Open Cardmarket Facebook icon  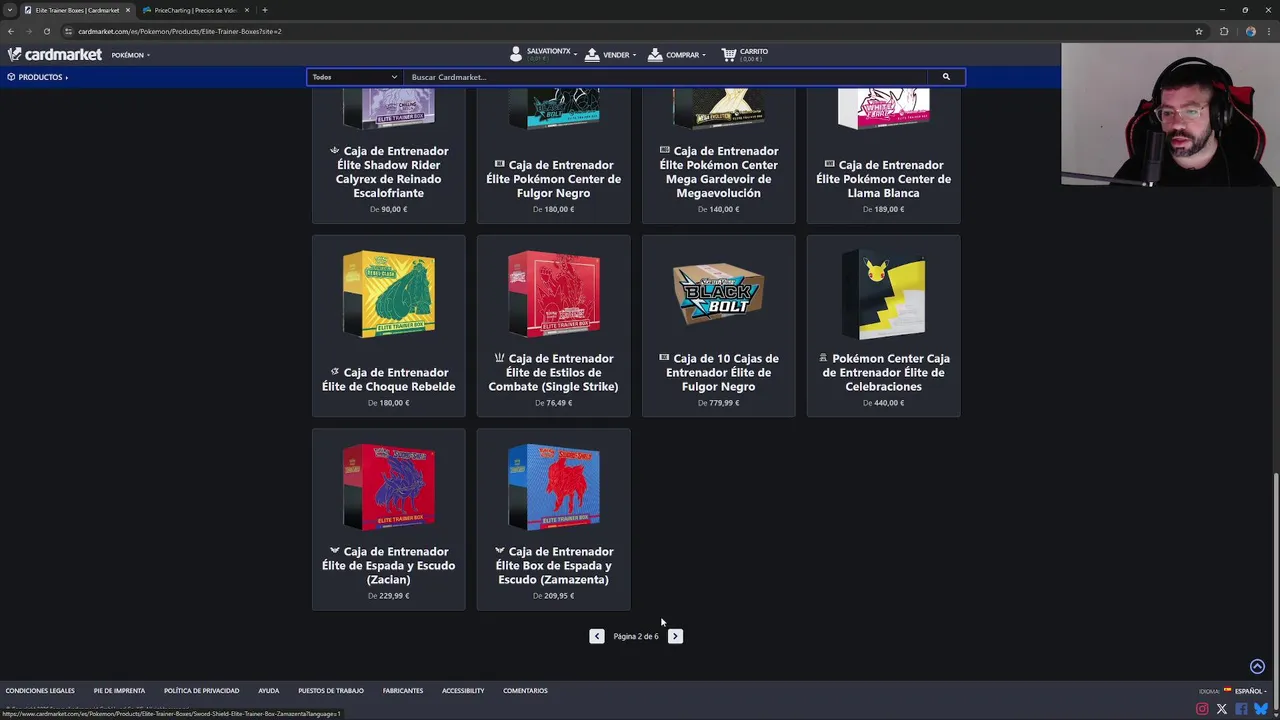pyautogui.click(x=1241, y=709)
